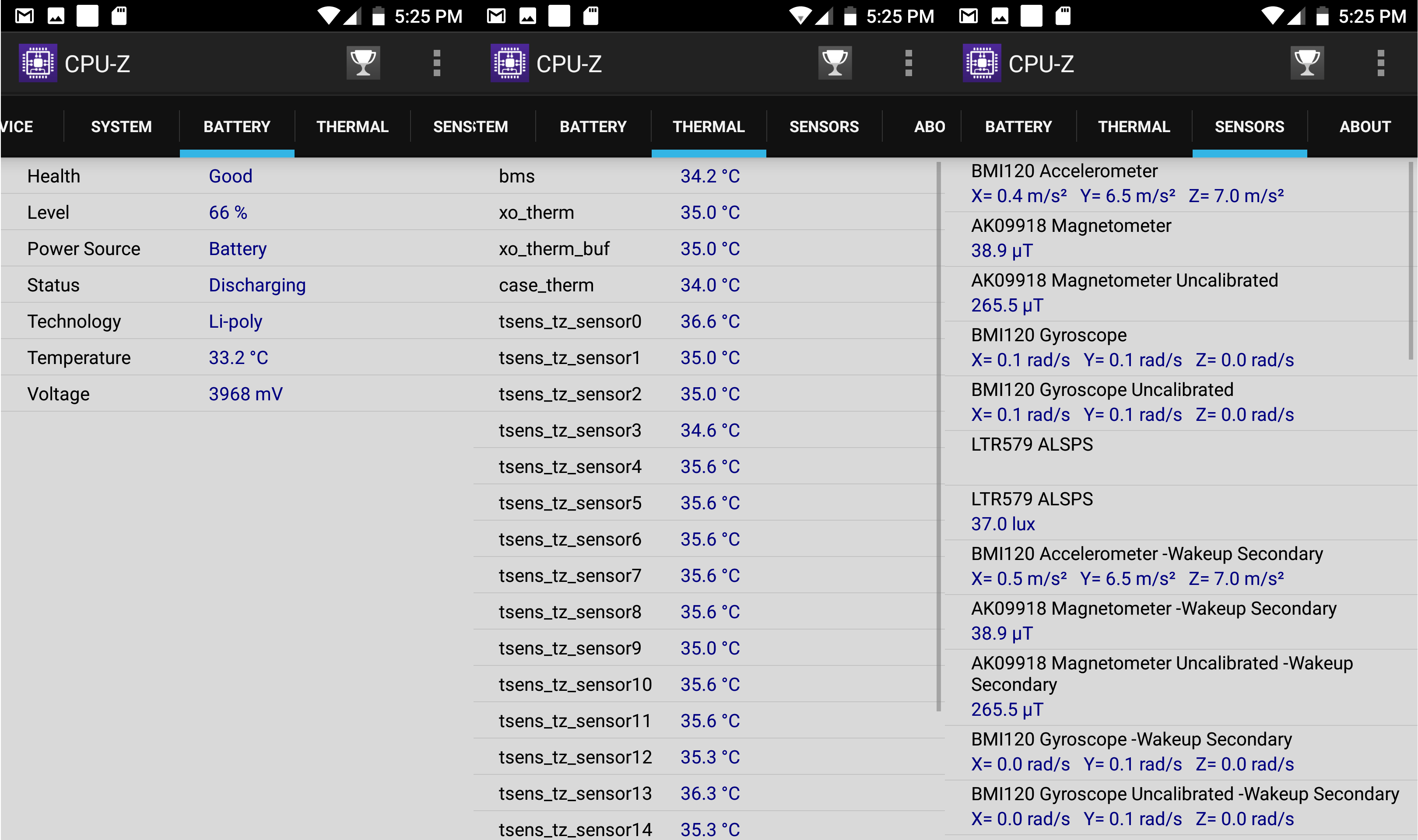This screenshot has height=840, width=1418.
Task: Click the CPU-Z chip logo in the right panel
Action: [x=982, y=63]
